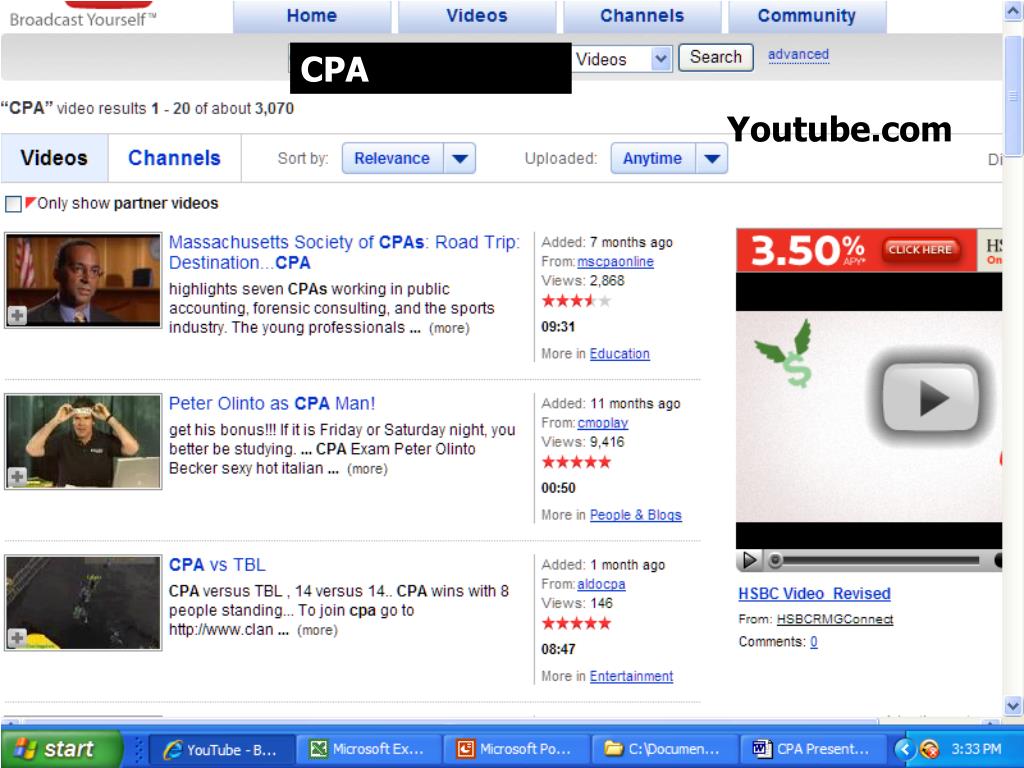Screen dimensions: 1024x768
Task: Expand (more) on Massachusetts CPAs description
Action: click(449, 328)
